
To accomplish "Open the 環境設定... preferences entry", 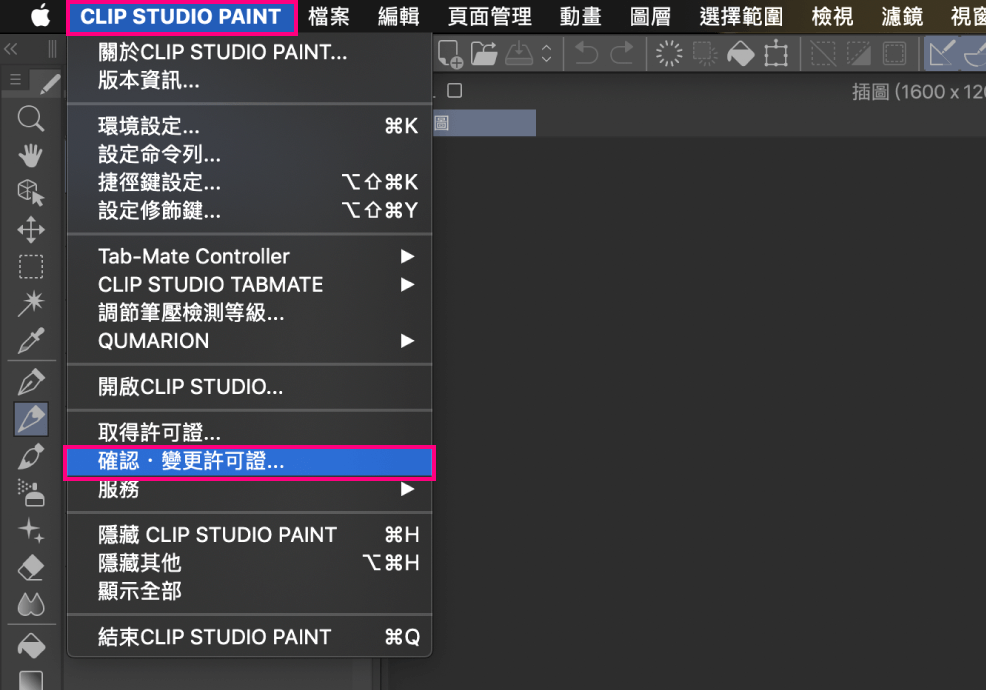I will click(x=149, y=127).
